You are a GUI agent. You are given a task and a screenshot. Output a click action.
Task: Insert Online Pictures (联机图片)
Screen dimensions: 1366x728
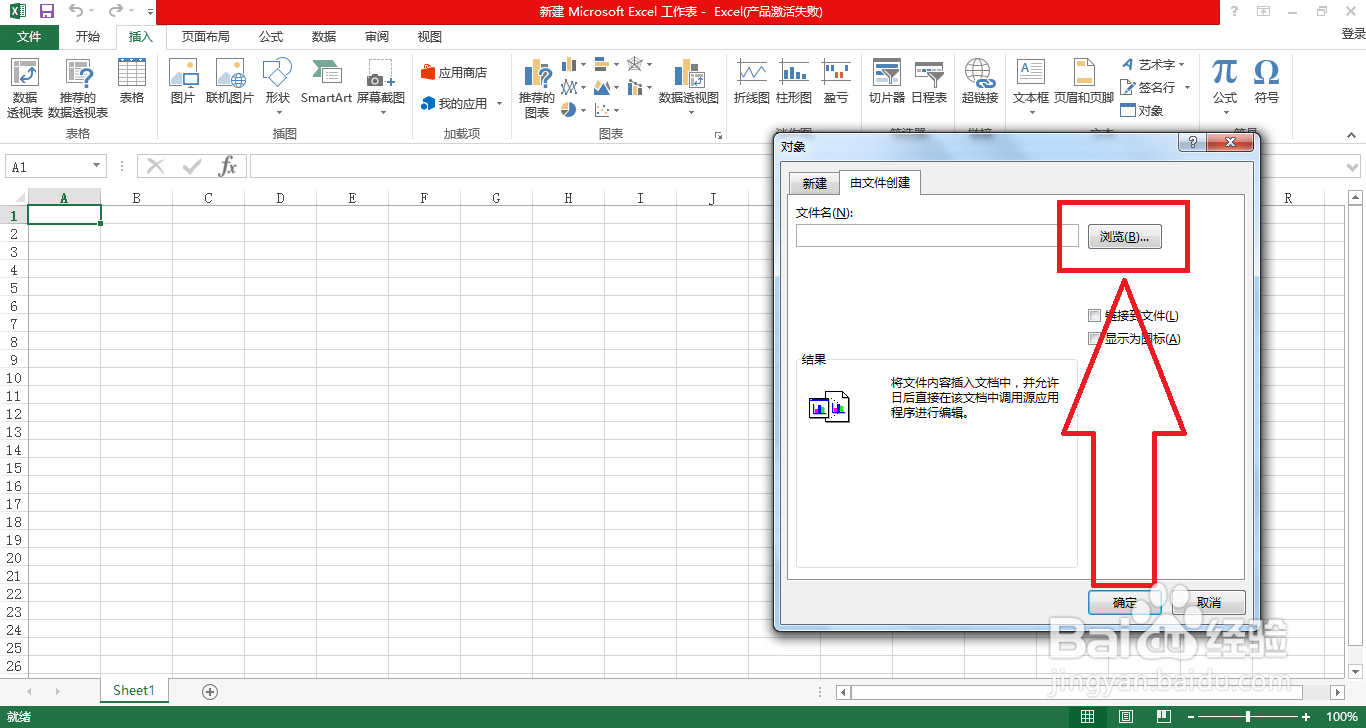click(230, 82)
